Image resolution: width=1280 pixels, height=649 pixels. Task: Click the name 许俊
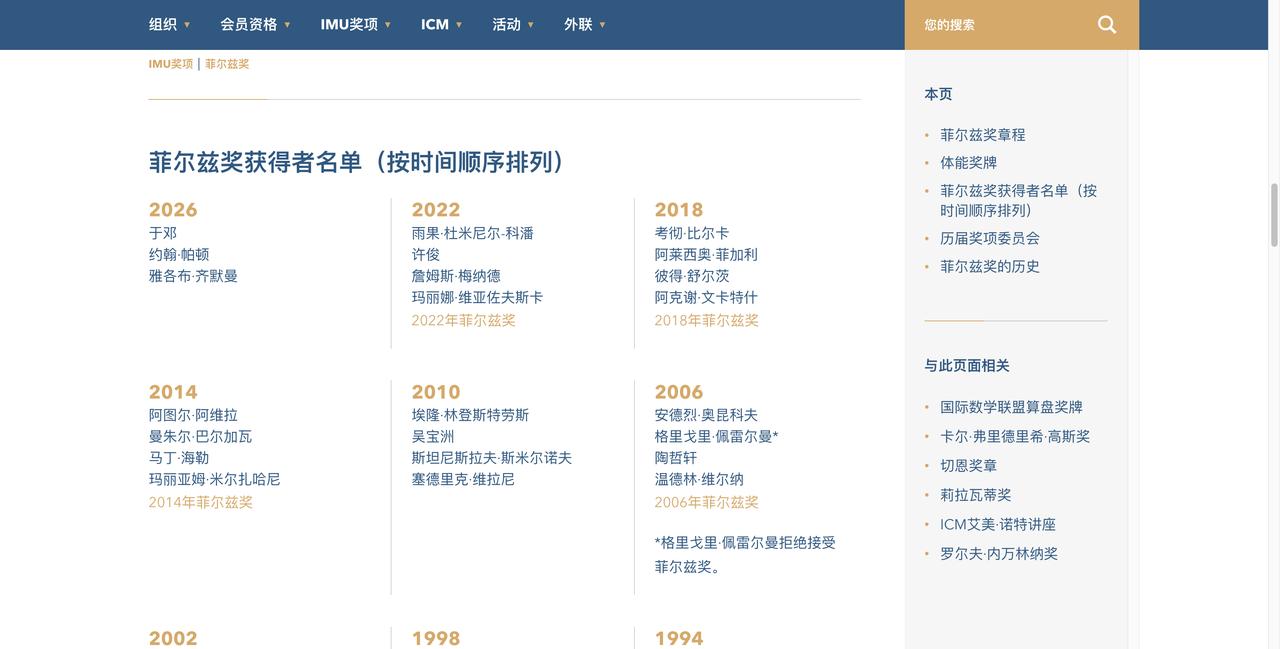pyautogui.click(x=426, y=255)
